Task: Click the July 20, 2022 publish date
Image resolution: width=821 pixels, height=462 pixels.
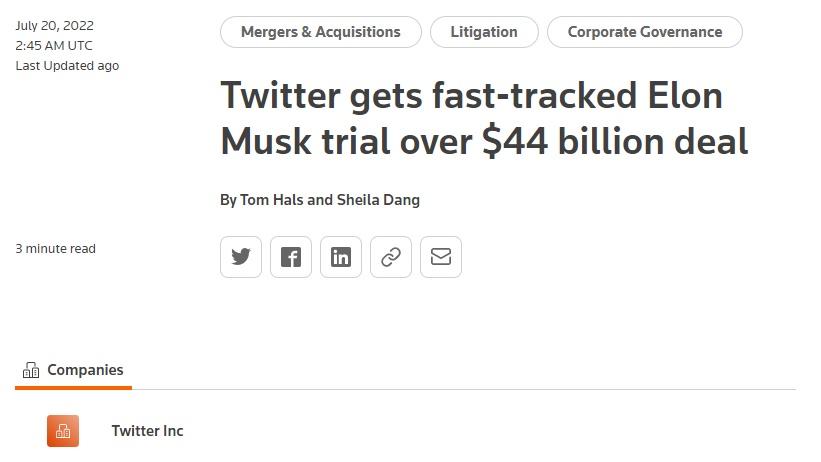Action: 54,26
